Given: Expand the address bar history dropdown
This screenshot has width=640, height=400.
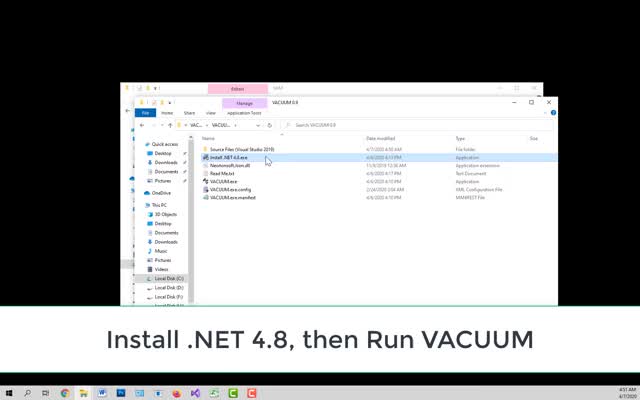Looking at the screenshot, I should click(258, 125).
